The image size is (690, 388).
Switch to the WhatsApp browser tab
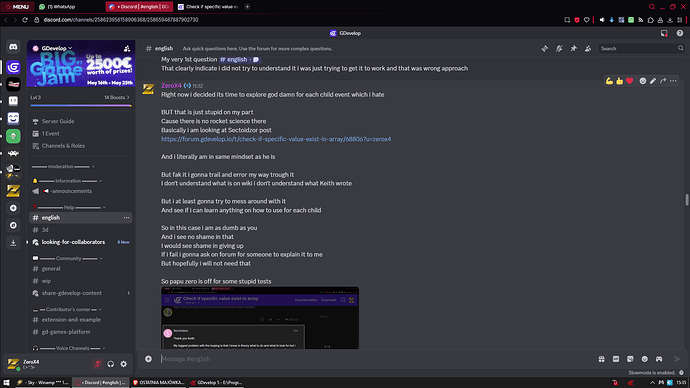pos(57,7)
